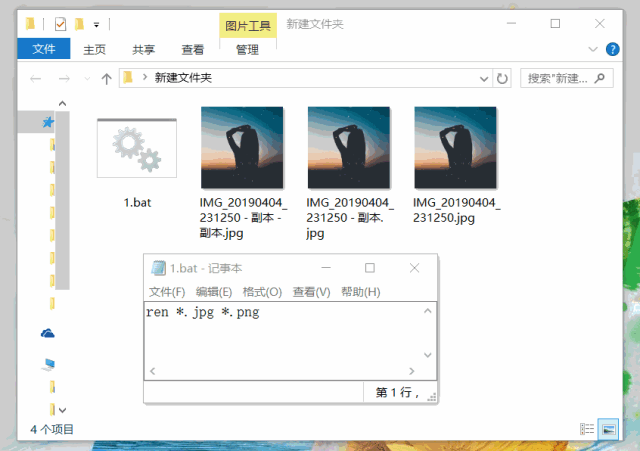Click the 1.bat file name label
The height and width of the screenshot is (451, 640).
137,202
